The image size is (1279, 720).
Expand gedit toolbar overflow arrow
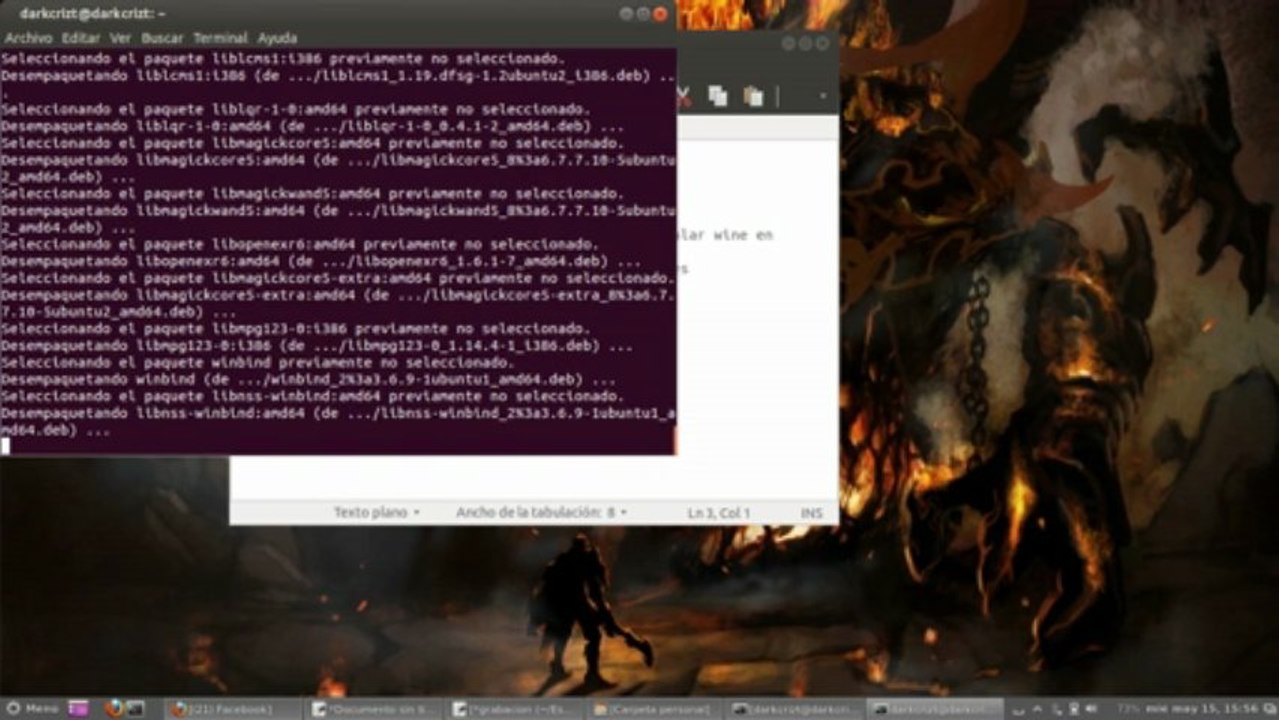point(823,97)
